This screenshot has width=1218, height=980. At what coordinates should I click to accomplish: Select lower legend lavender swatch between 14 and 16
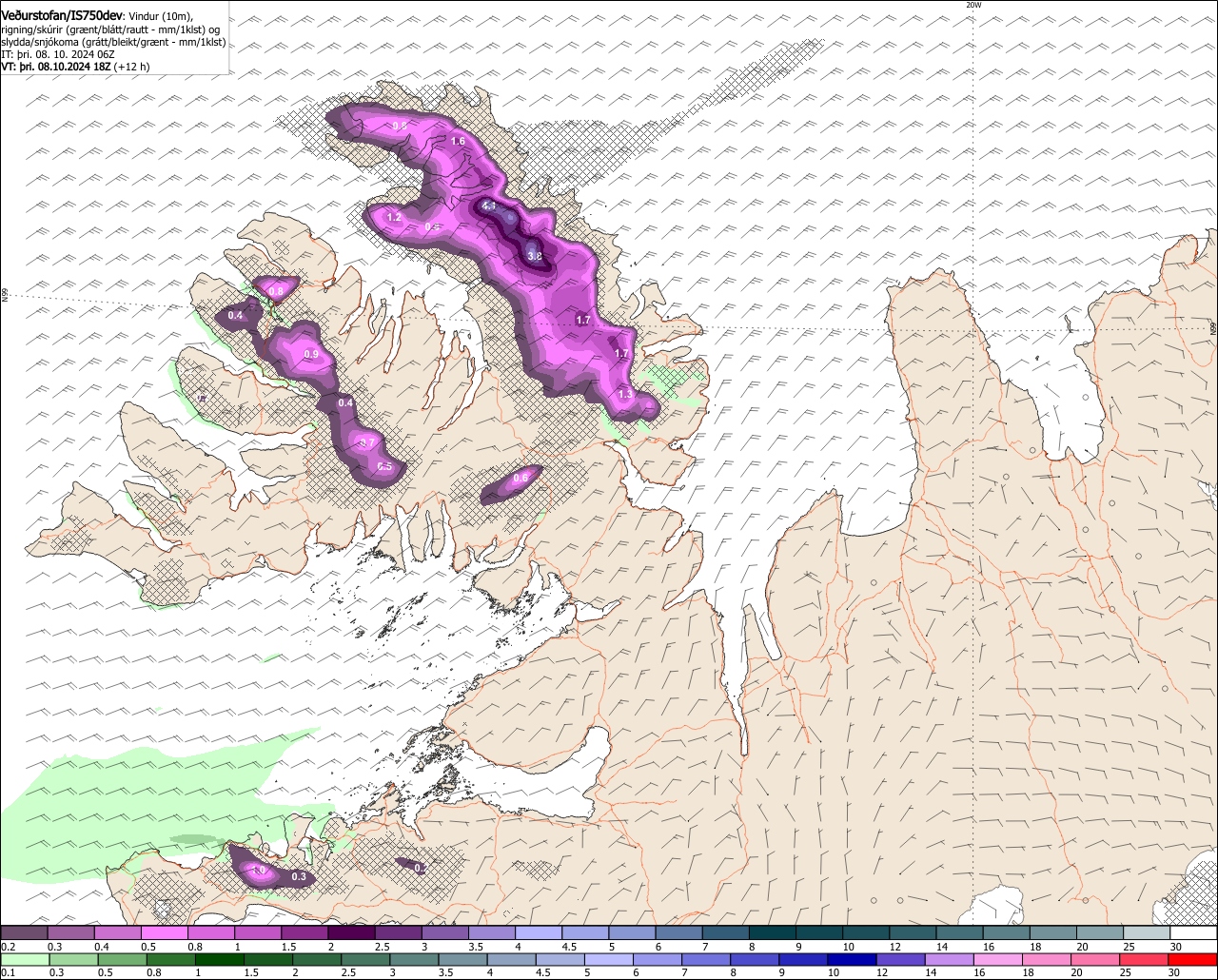click(951, 959)
